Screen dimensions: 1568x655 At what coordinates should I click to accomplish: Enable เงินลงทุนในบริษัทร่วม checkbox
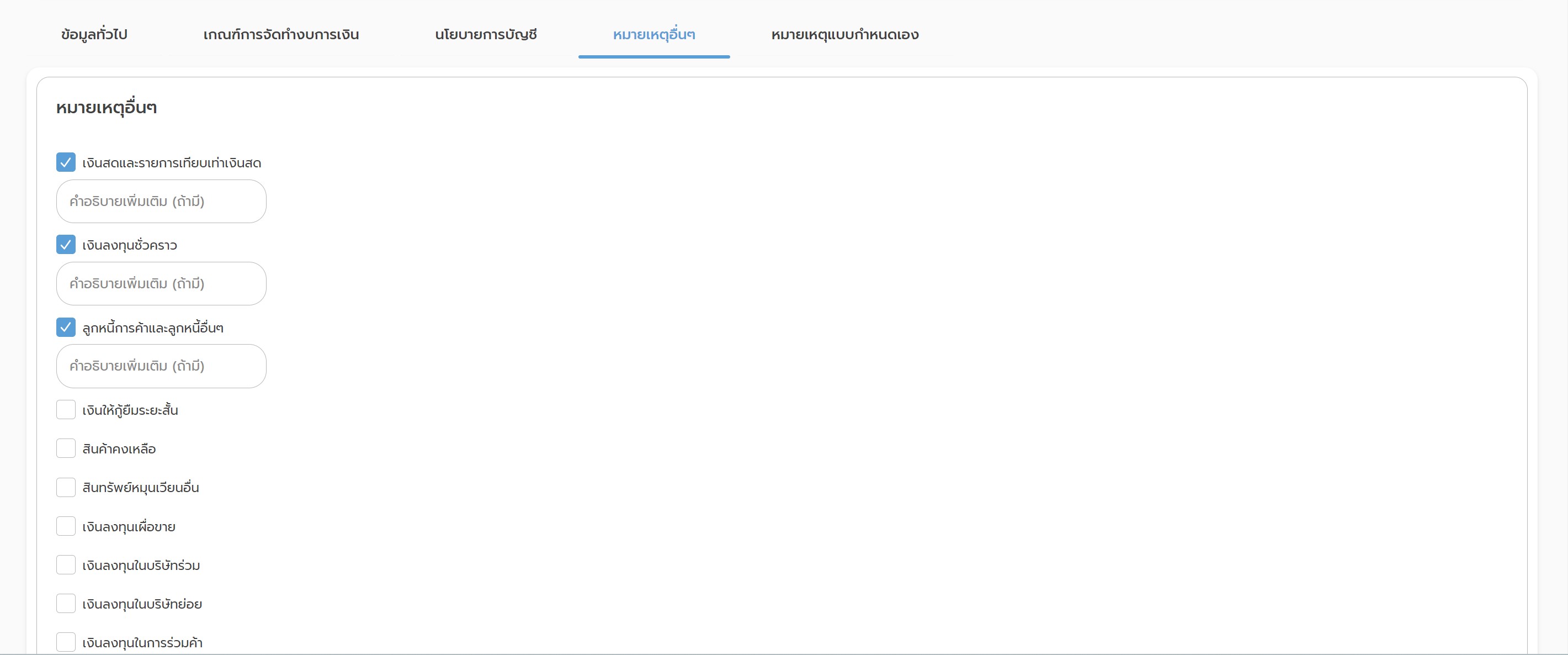[66, 565]
